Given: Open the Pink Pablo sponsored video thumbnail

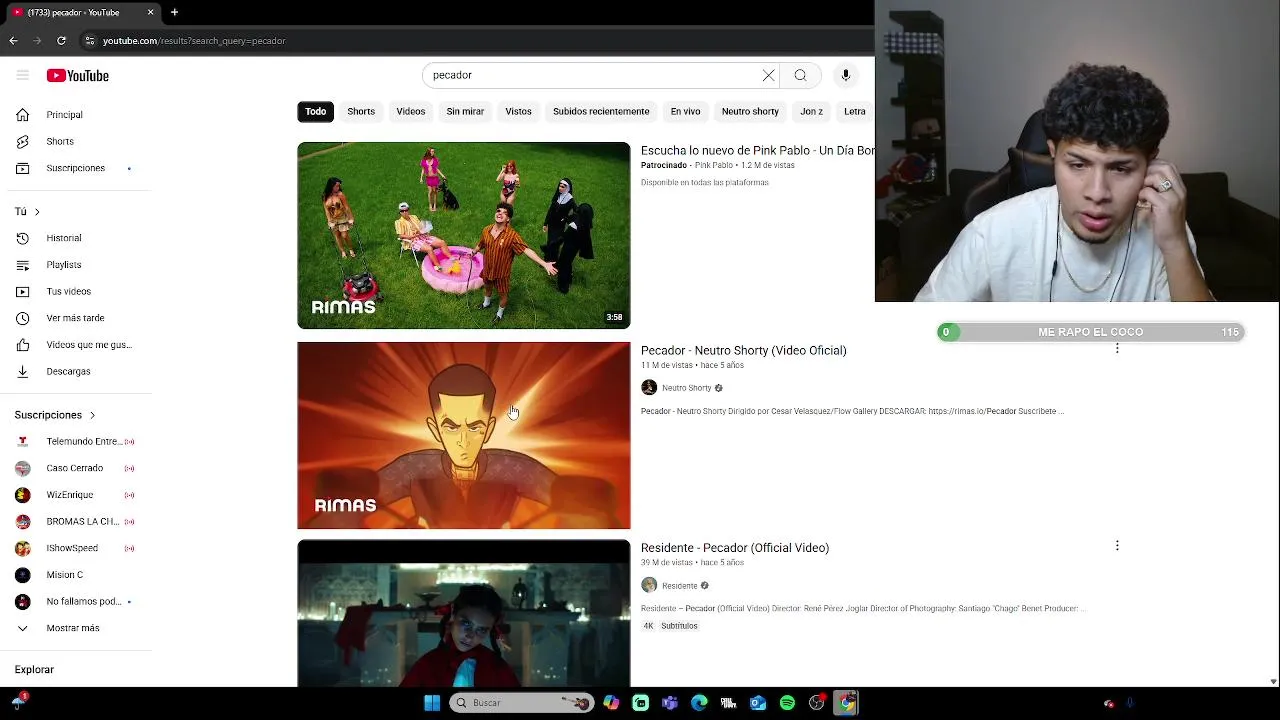Looking at the screenshot, I should (464, 235).
